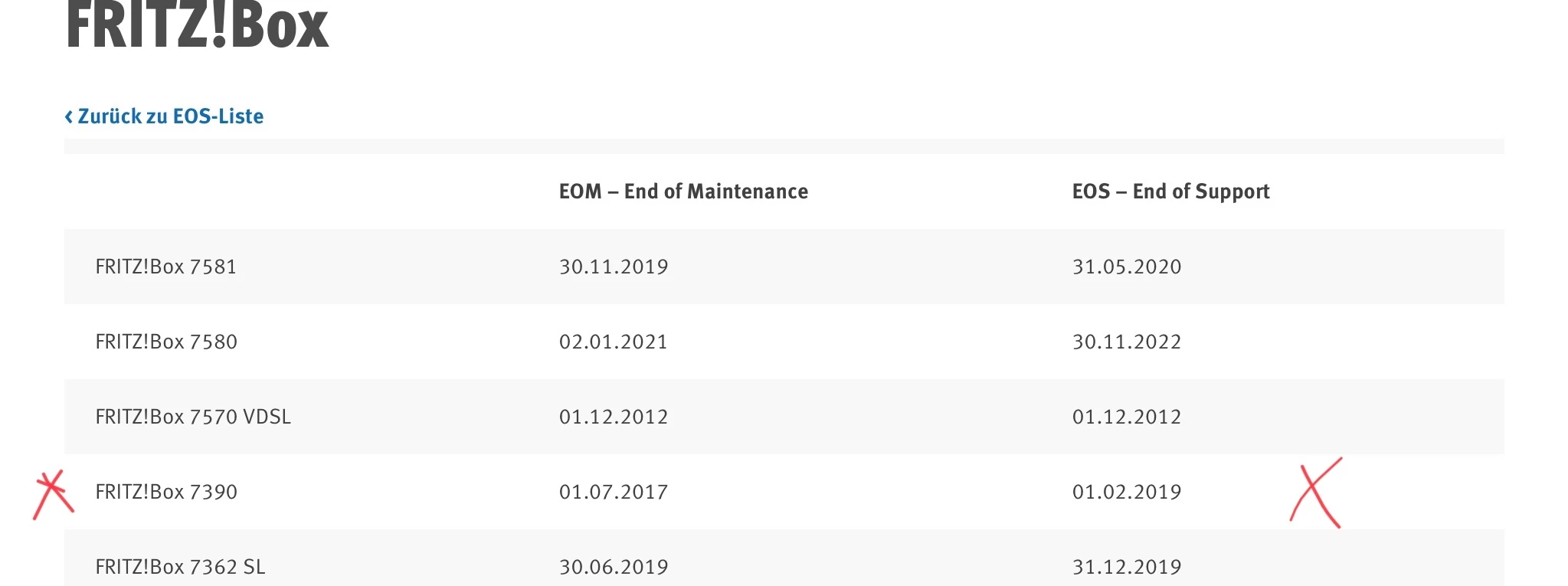Click EOS date 30.11.2022 for 7580

point(1127,342)
